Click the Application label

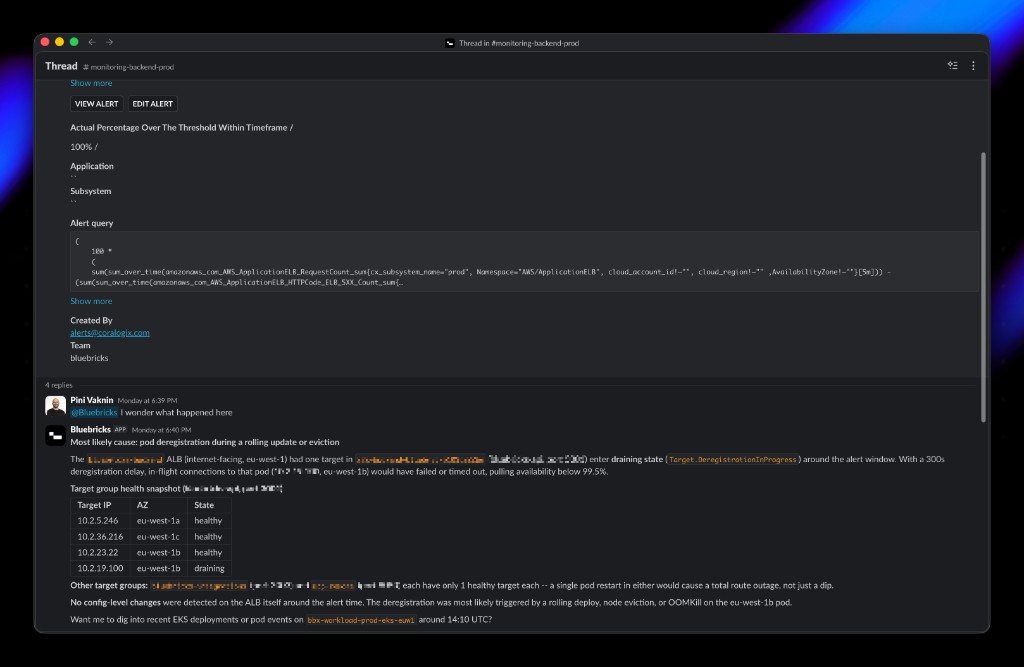[x=92, y=166]
